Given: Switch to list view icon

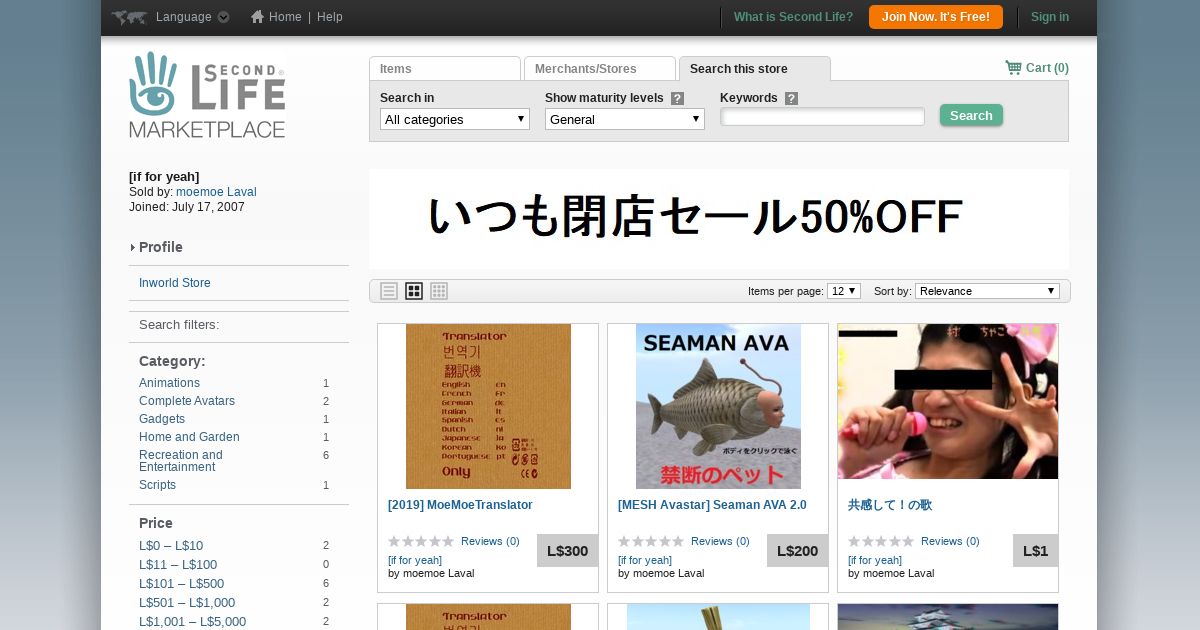Looking at the screenshot, I should point(389,291).
